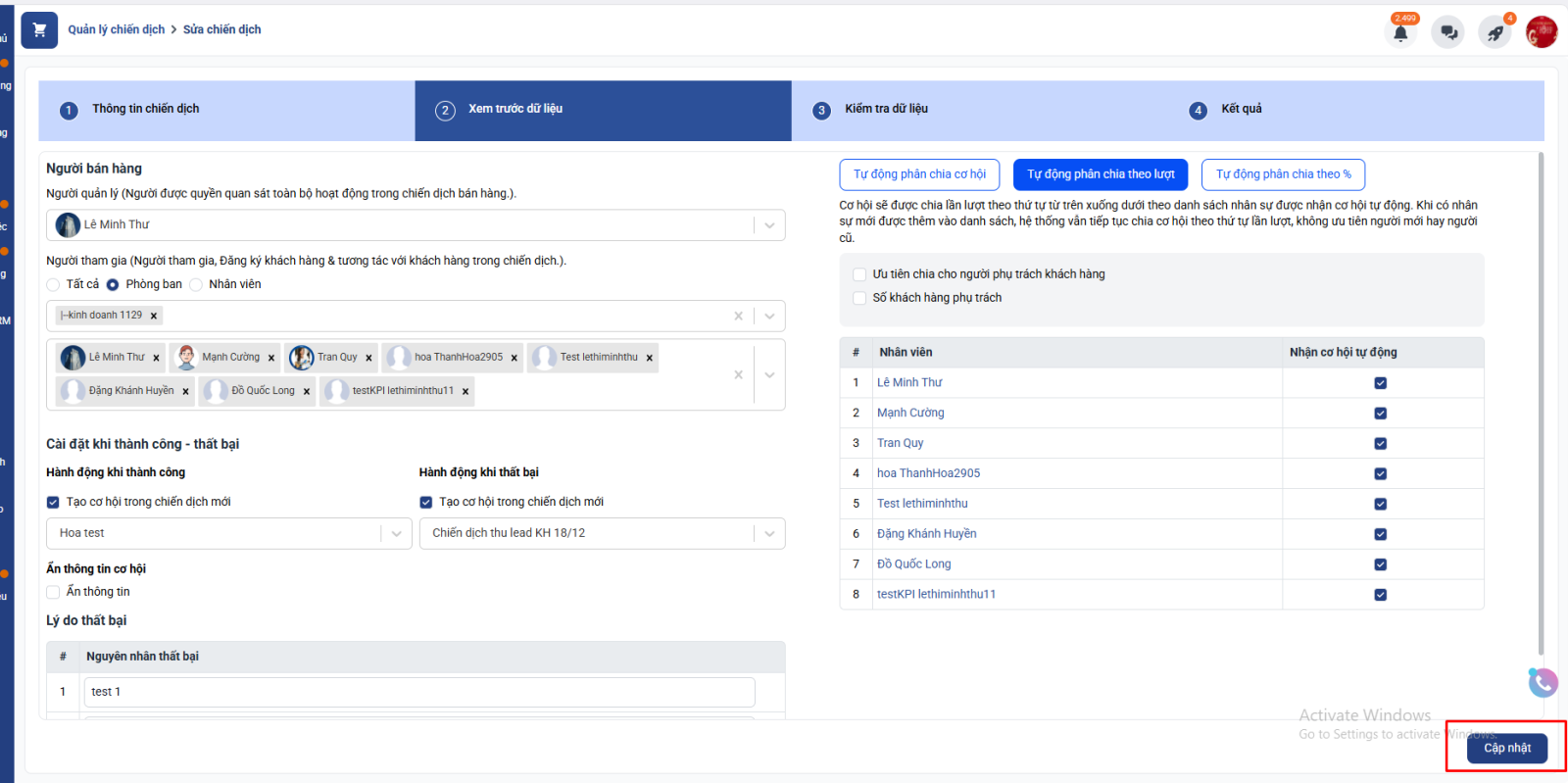Image resolution: width=1568 pixels, height=783 pixels.
Task: Click the test 1 failure reason field
Action: 418,692
